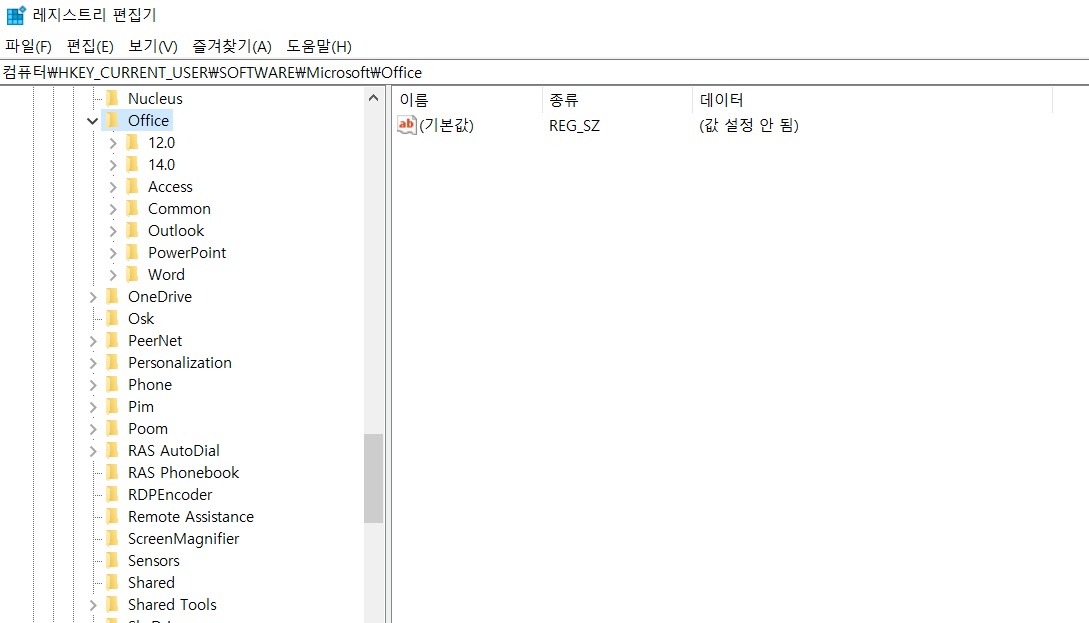Click the registry path address bar
This screenshot has height=623, width=1089.
(x=544, y=72)
